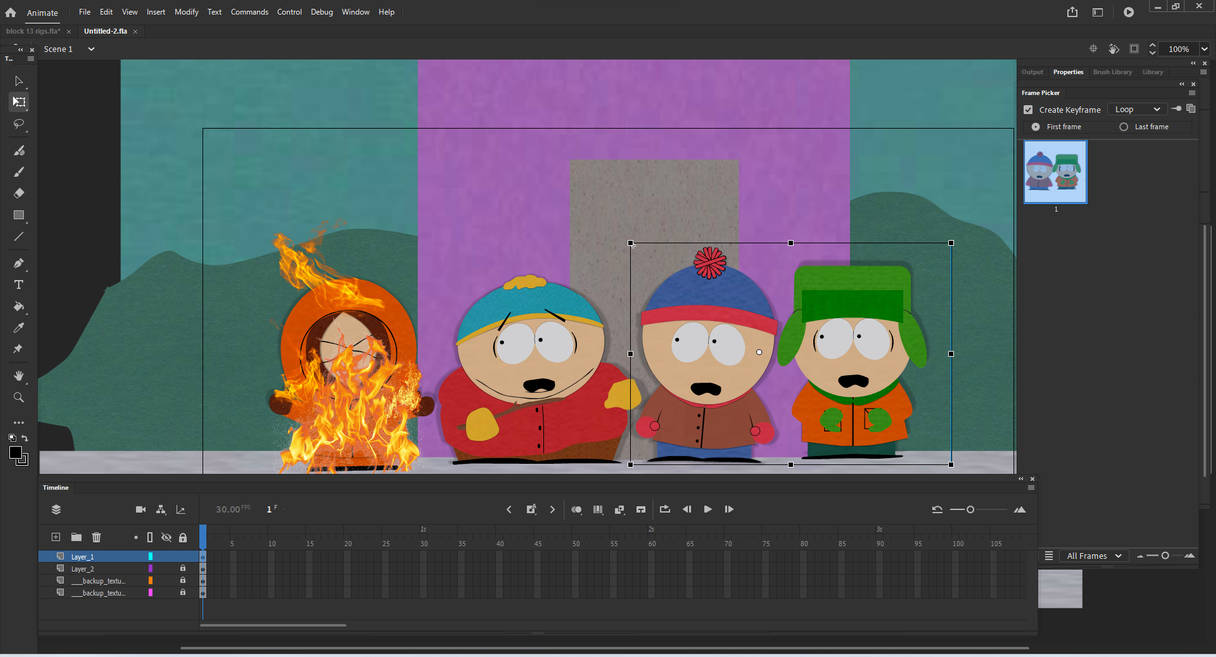Open the Timeline panel options menu
Viewport: 1216px width, 657px height.
(1031, 488)
